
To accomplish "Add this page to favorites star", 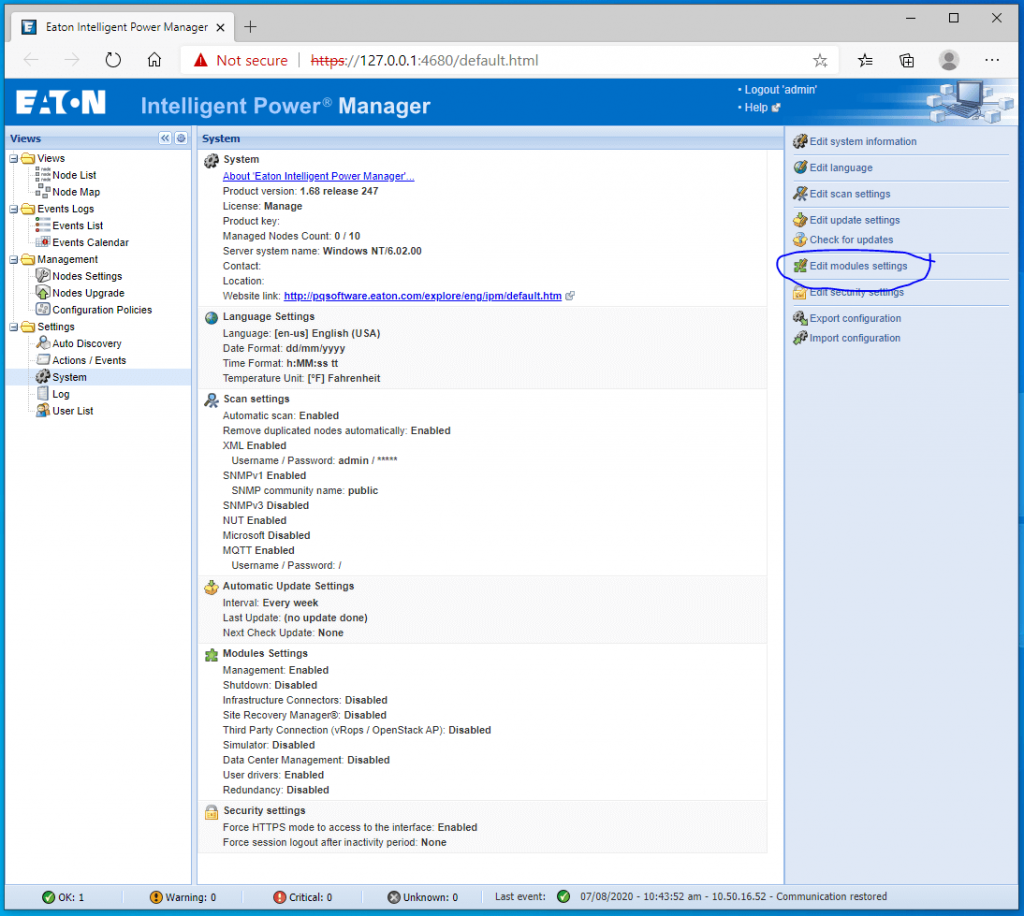I will [x=820, y=61].
